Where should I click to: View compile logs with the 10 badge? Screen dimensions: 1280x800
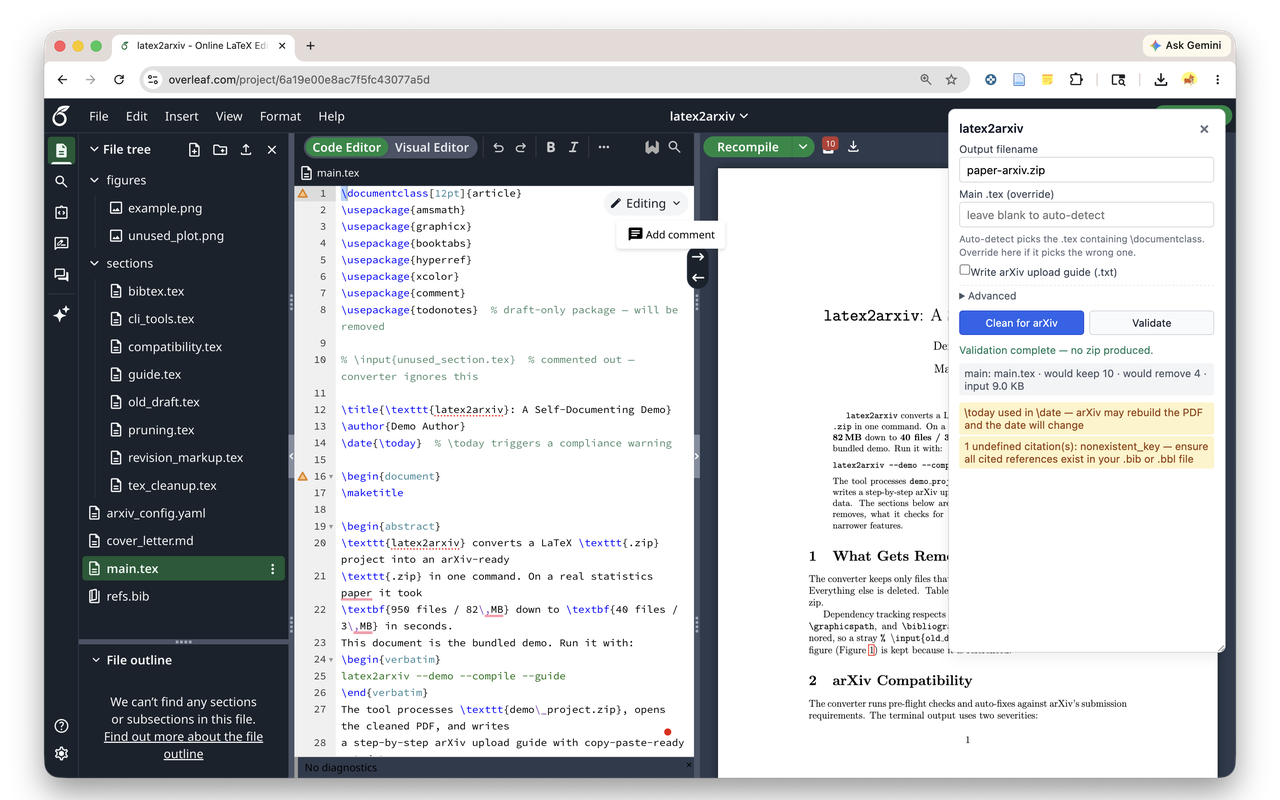click(829, 146)
